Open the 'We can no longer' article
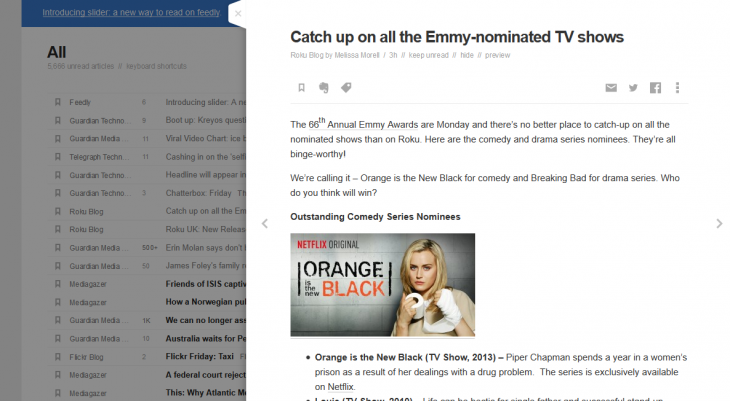The height and width of the screenshot is (401, 730). point(205,320)
